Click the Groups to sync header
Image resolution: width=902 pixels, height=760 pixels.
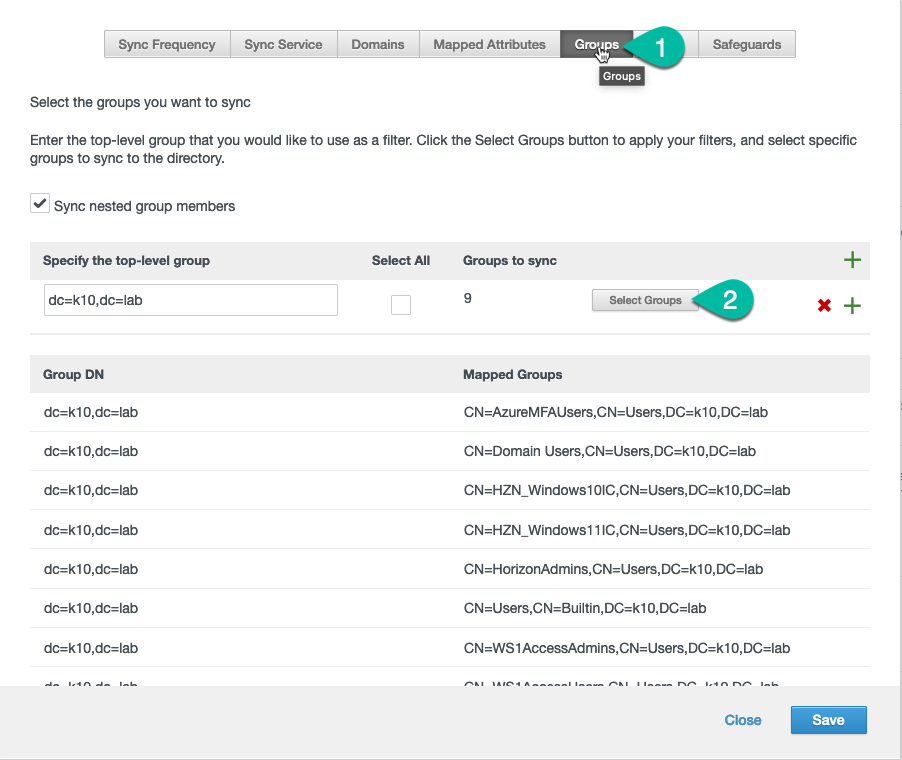click(x=510, y=261)
